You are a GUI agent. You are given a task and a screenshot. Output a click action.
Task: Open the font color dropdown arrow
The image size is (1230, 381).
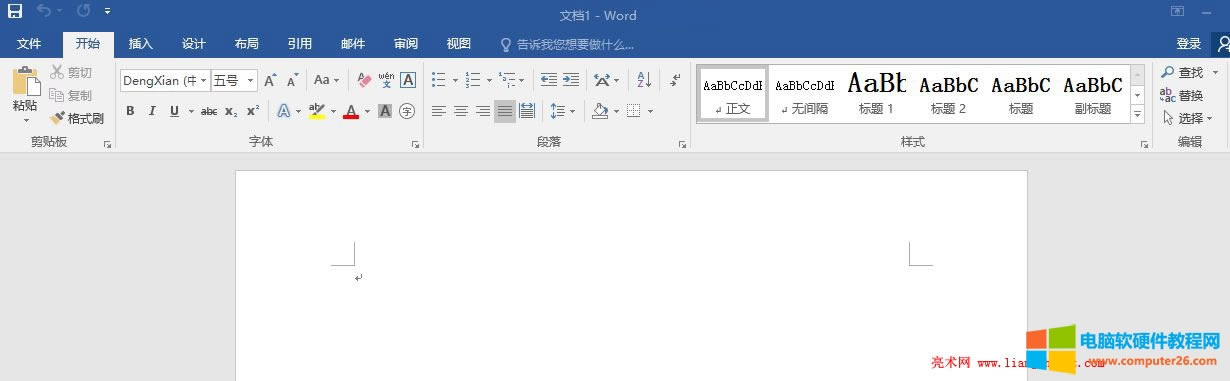pos(367,111)
